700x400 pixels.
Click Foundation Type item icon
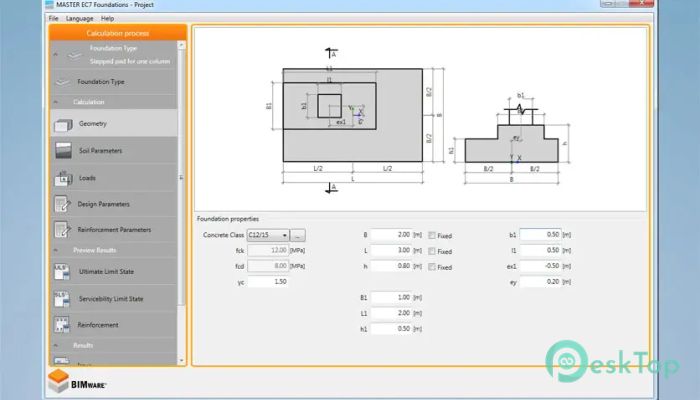63,82
